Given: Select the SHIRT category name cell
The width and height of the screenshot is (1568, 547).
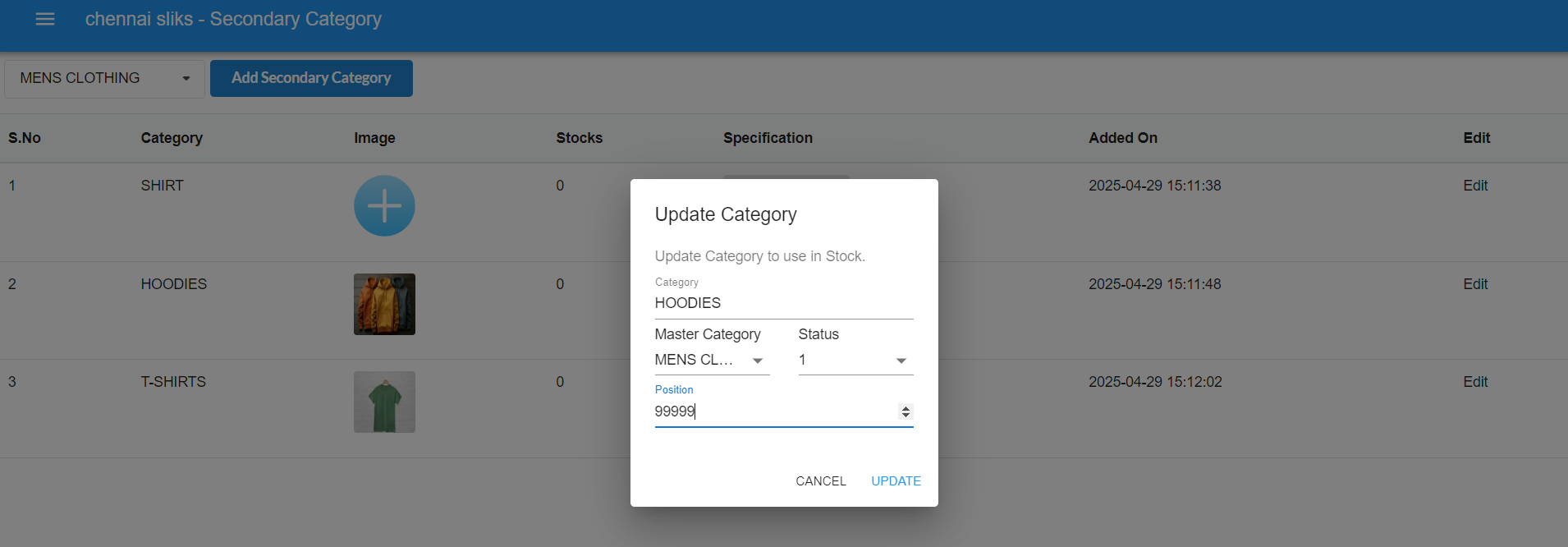Looking at the screenshot, I should pos(162,186).
